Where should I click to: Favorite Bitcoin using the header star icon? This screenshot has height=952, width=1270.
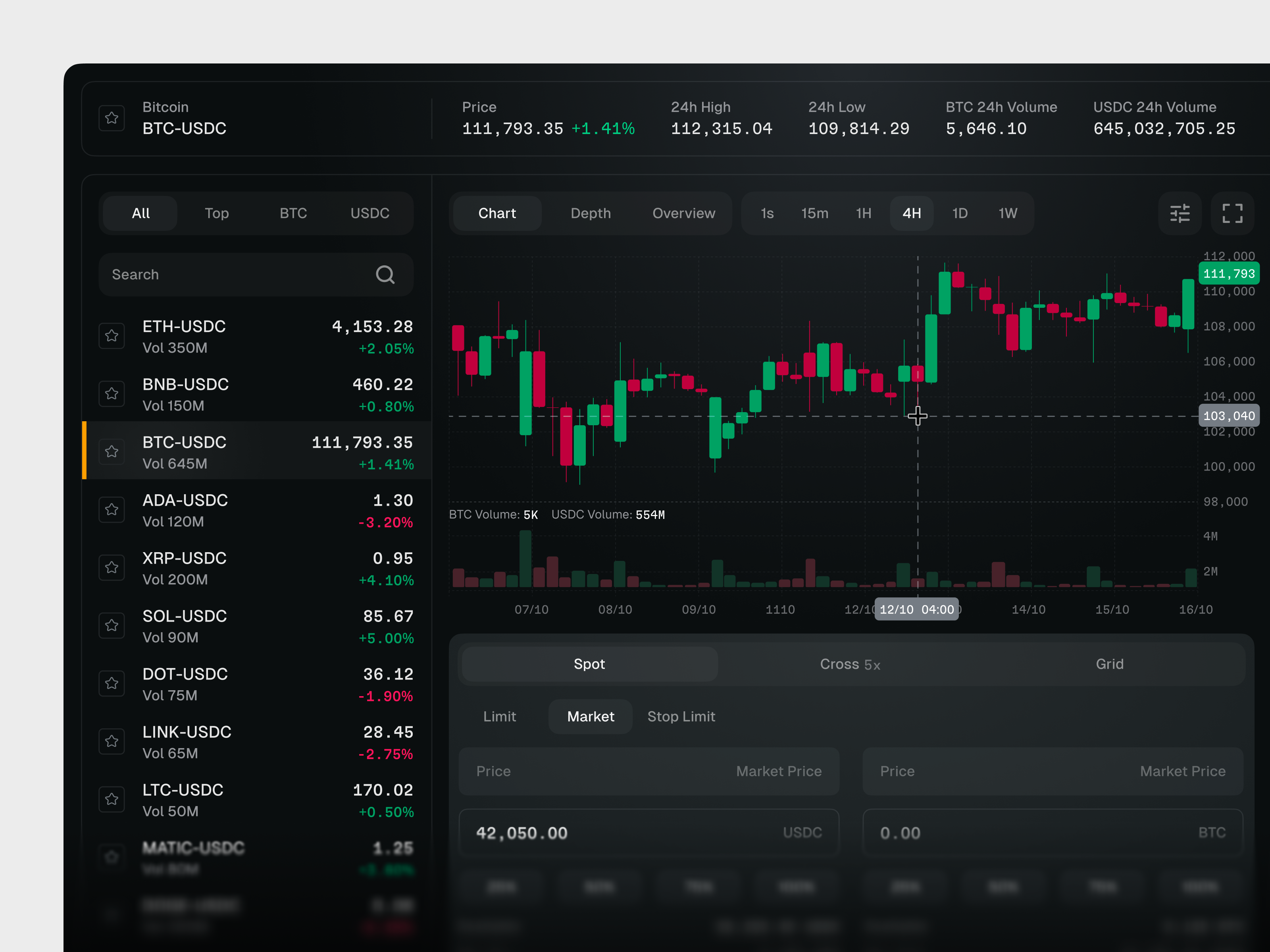(113, 118)
